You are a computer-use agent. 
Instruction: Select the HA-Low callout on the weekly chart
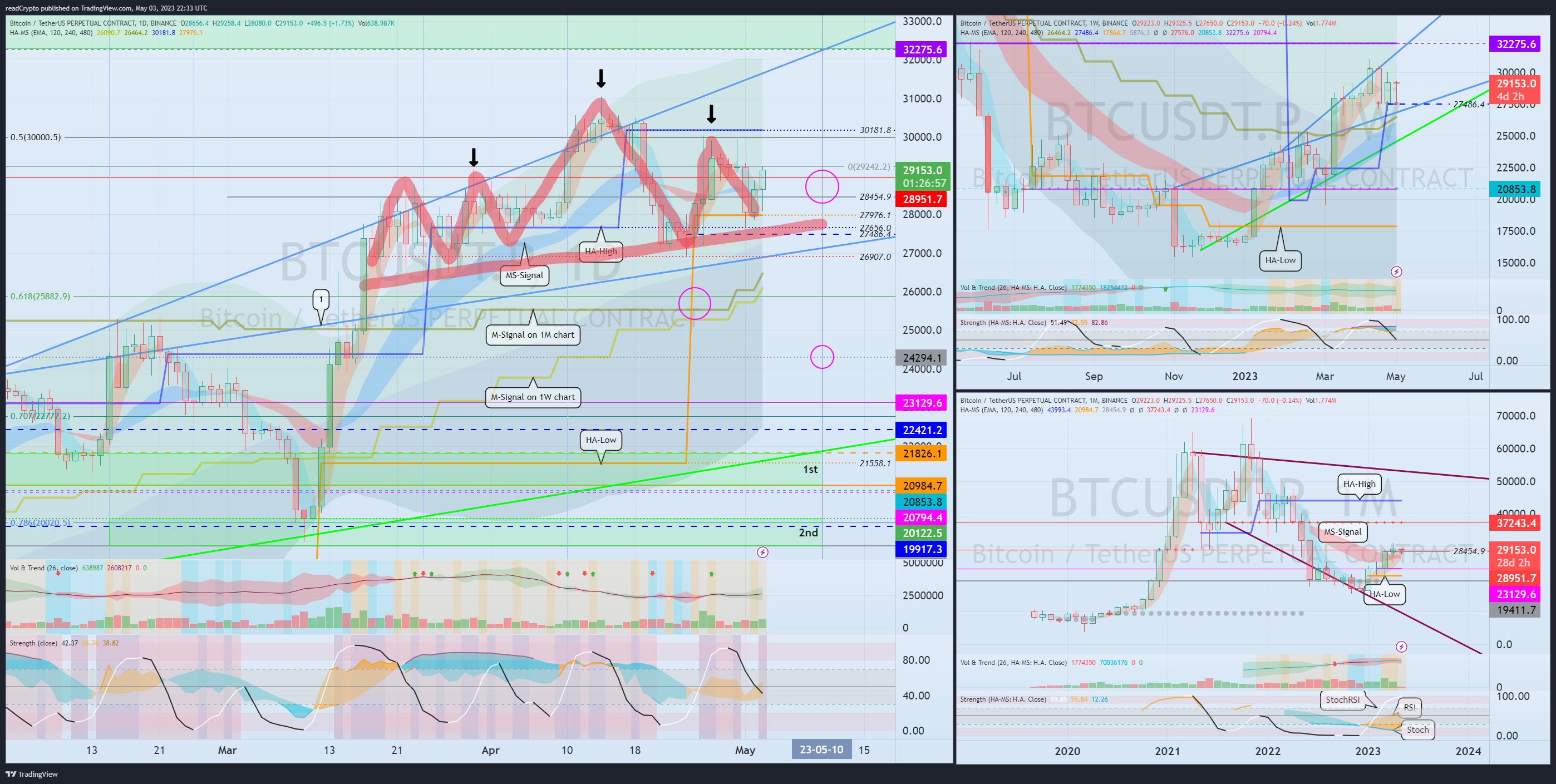pyautogui.click(x=1280, y=260)
